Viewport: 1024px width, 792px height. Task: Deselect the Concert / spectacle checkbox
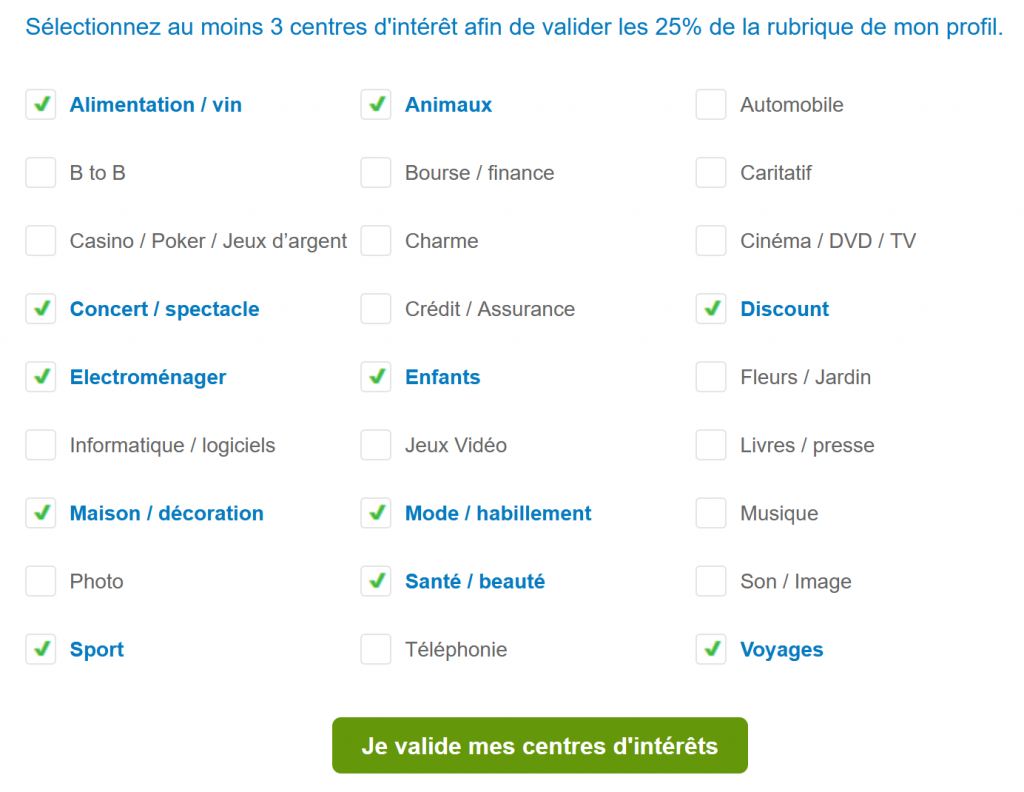(x=41, y=309)
